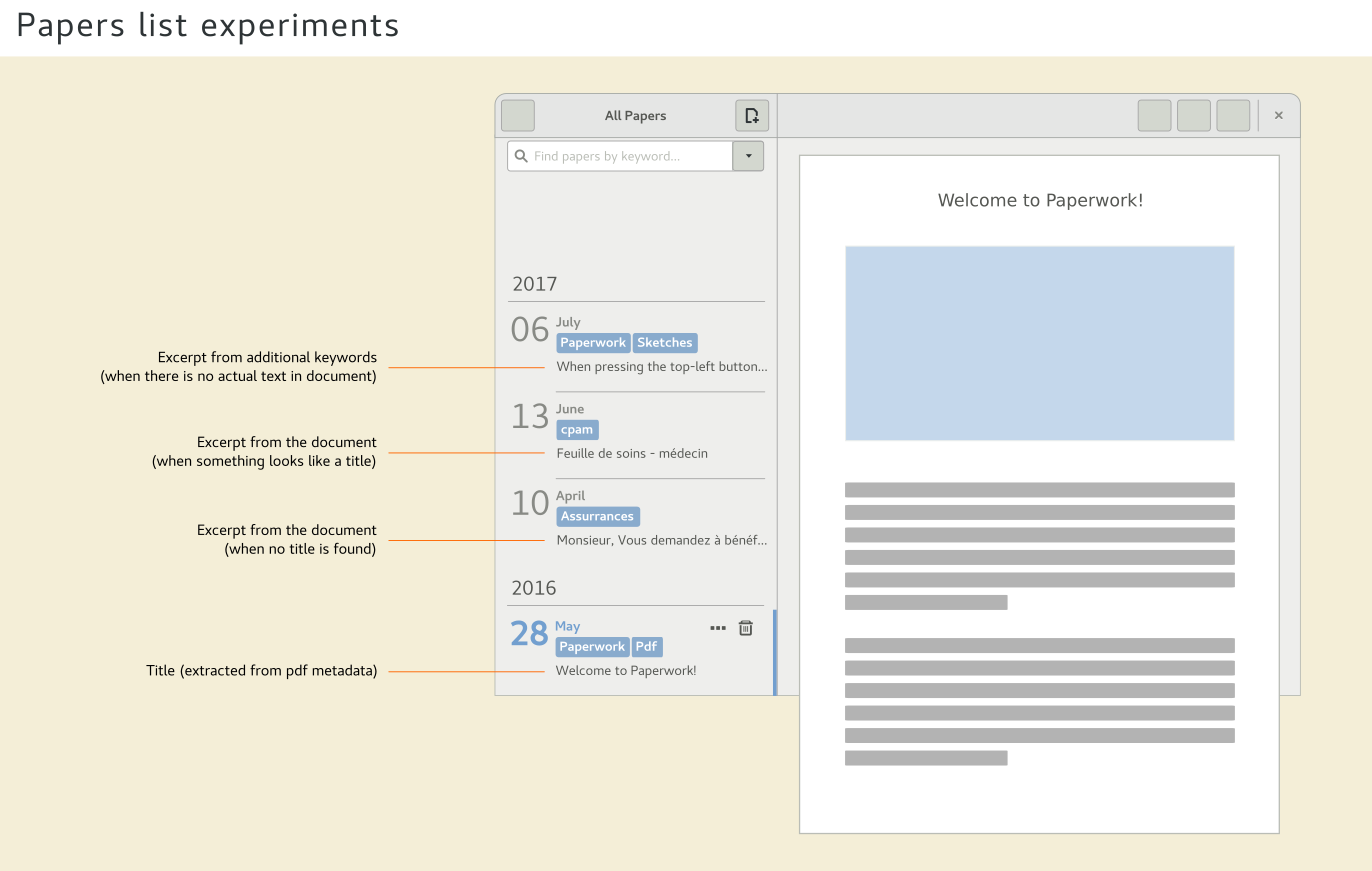The image size is (1372, 871).
Task: Click the large 06 date number
Action: [530, 329]
